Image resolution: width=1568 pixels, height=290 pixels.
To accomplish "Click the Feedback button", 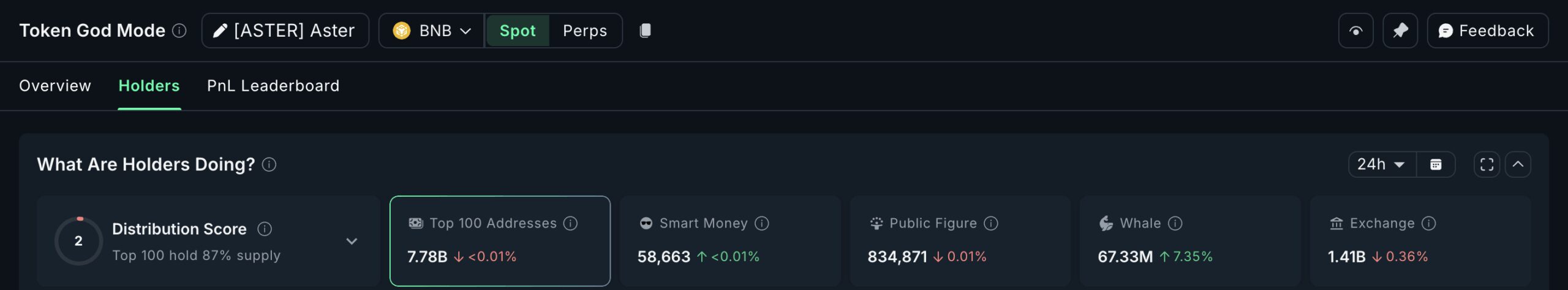I will pos(1487,31).
